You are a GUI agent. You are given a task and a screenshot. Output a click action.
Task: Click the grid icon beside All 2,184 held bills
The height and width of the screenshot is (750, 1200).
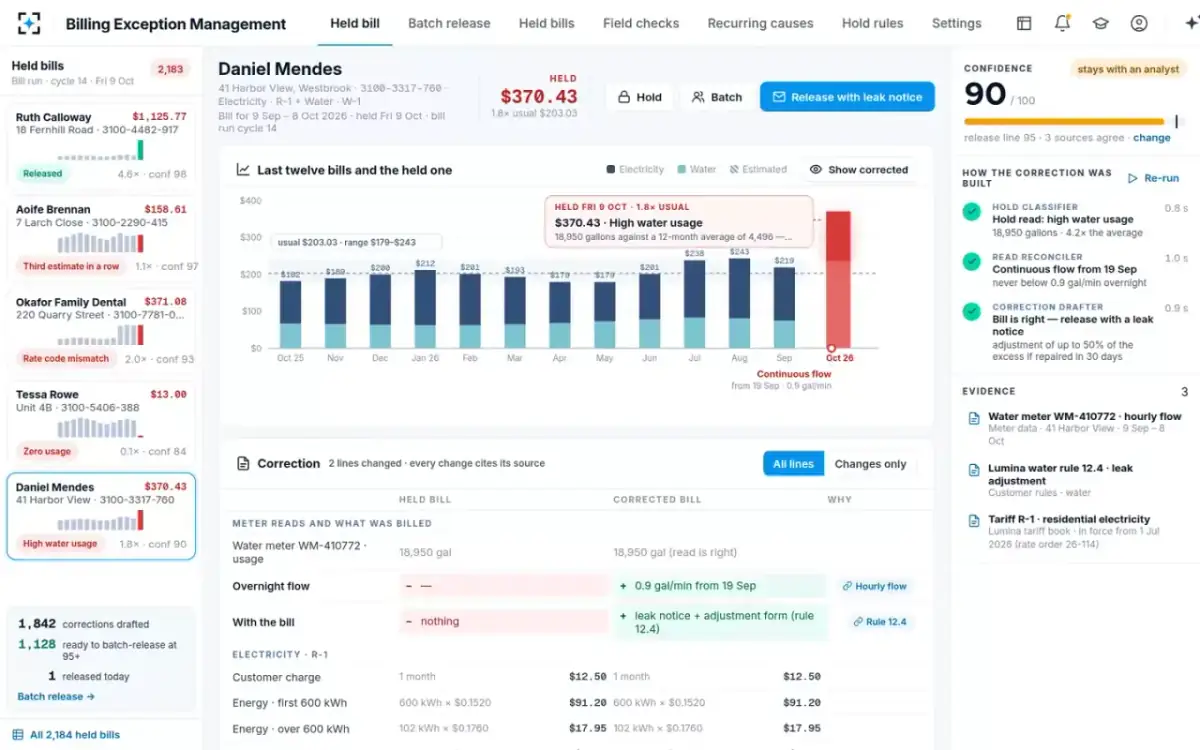coord(17,735)
